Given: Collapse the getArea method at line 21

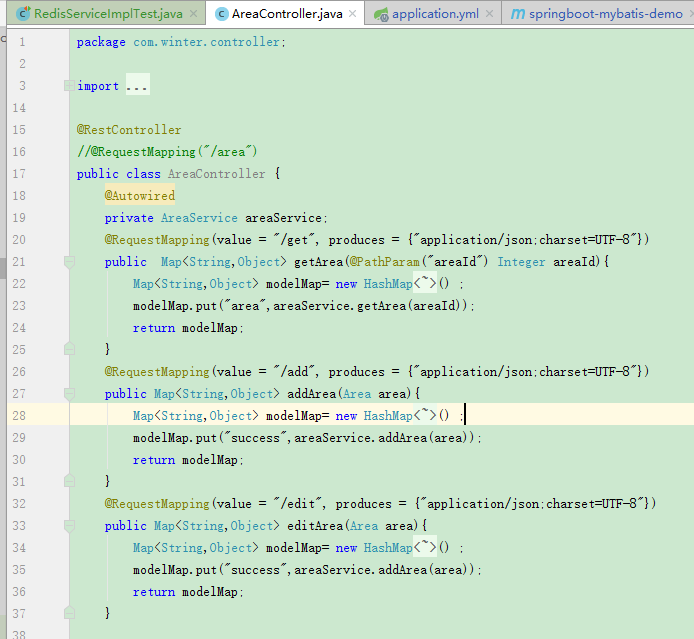Looking at the screenshot, I should (69, 262).
